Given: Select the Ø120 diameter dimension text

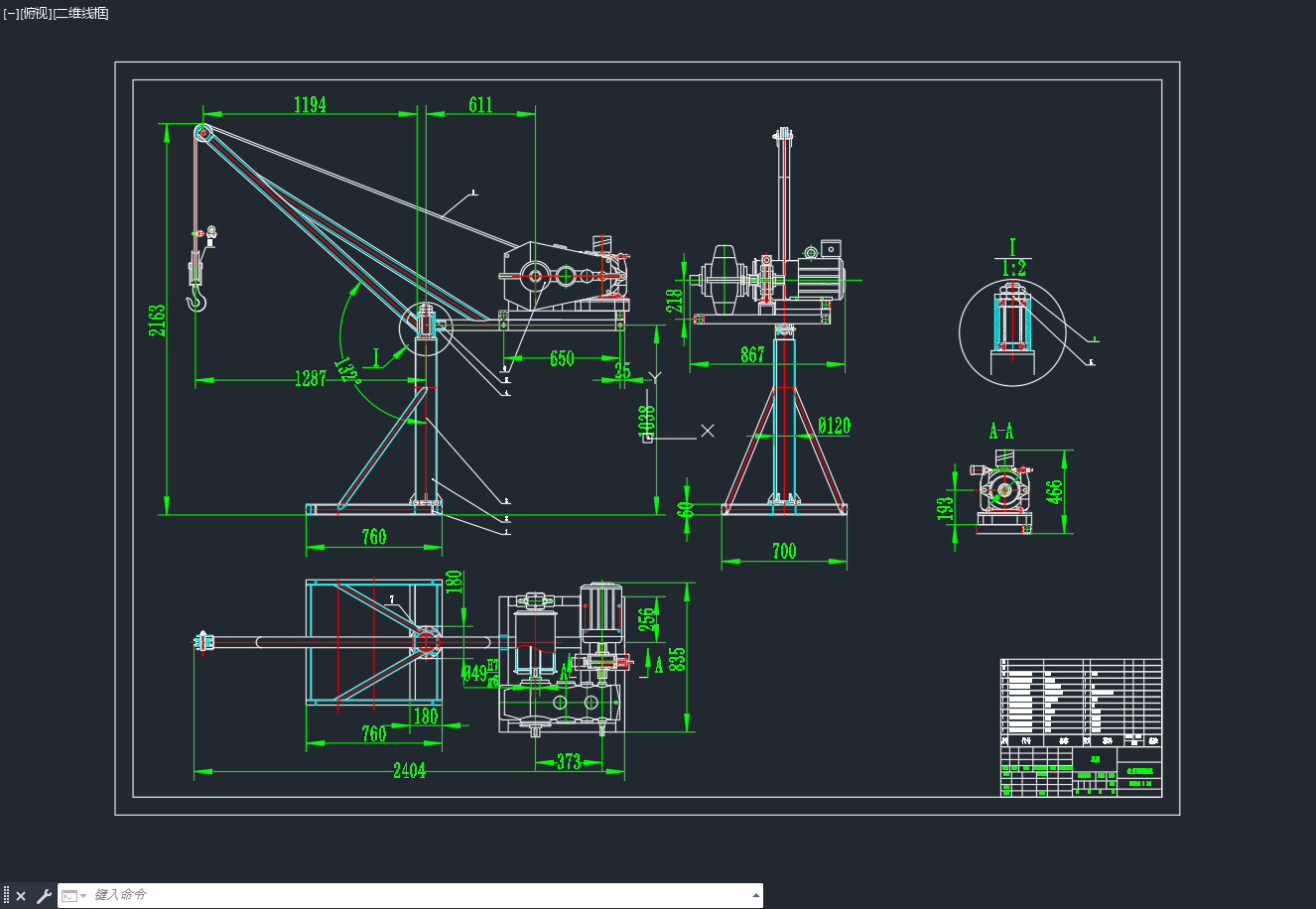Looking at the screenshot, I should (x=835, y=426).
